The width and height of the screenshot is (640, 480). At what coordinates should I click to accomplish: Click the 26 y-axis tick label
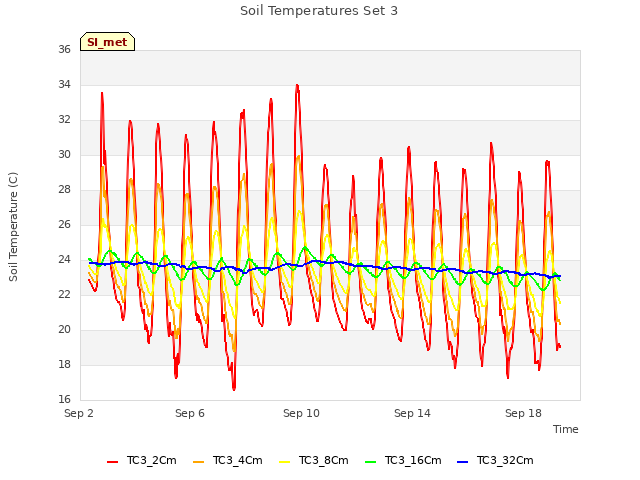(x=64, y=224)
